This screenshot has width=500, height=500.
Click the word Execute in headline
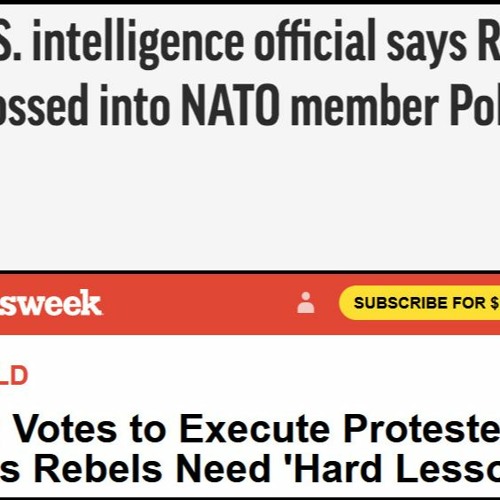256,428
